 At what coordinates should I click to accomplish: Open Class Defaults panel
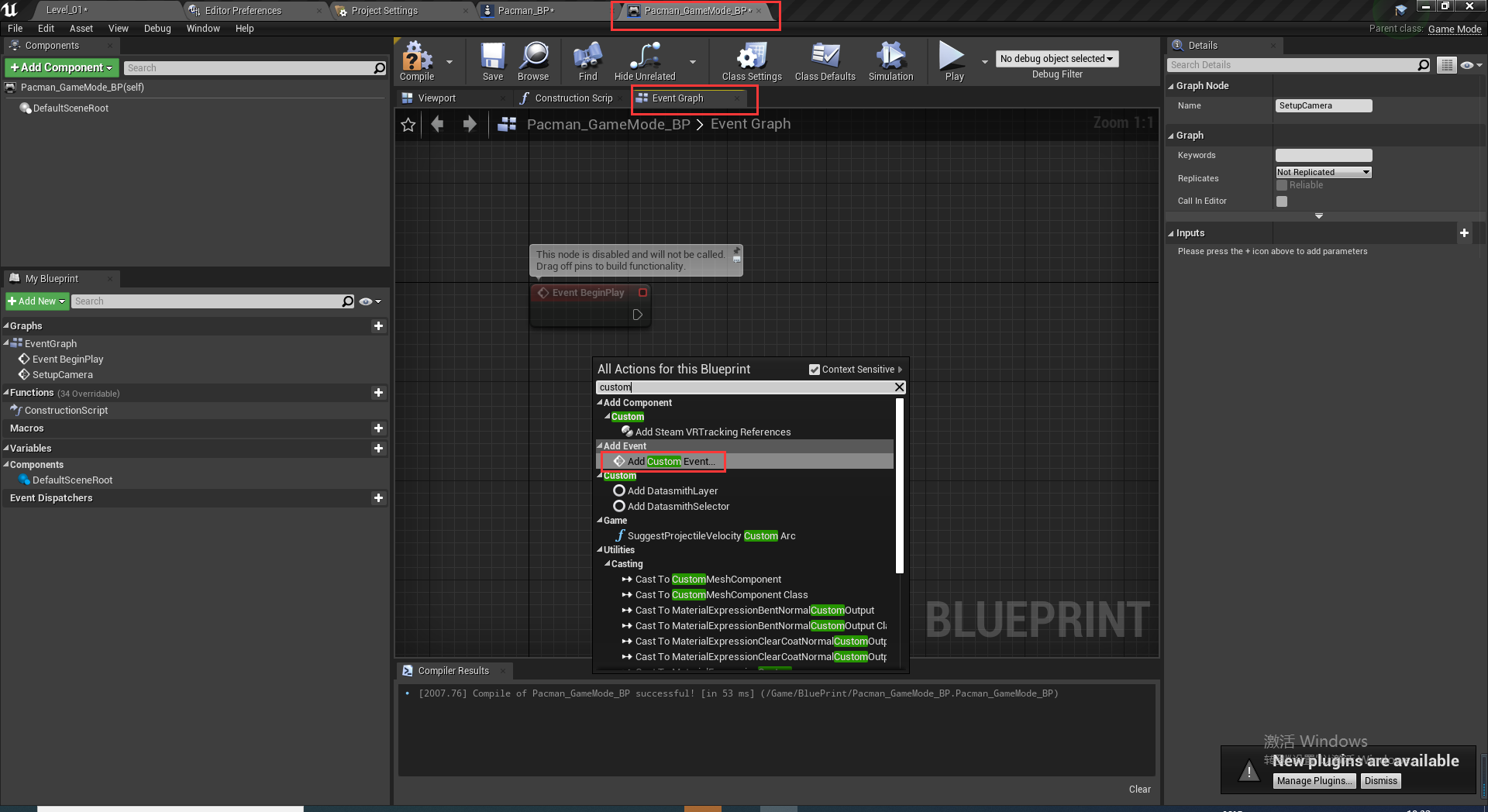point(824,60)
